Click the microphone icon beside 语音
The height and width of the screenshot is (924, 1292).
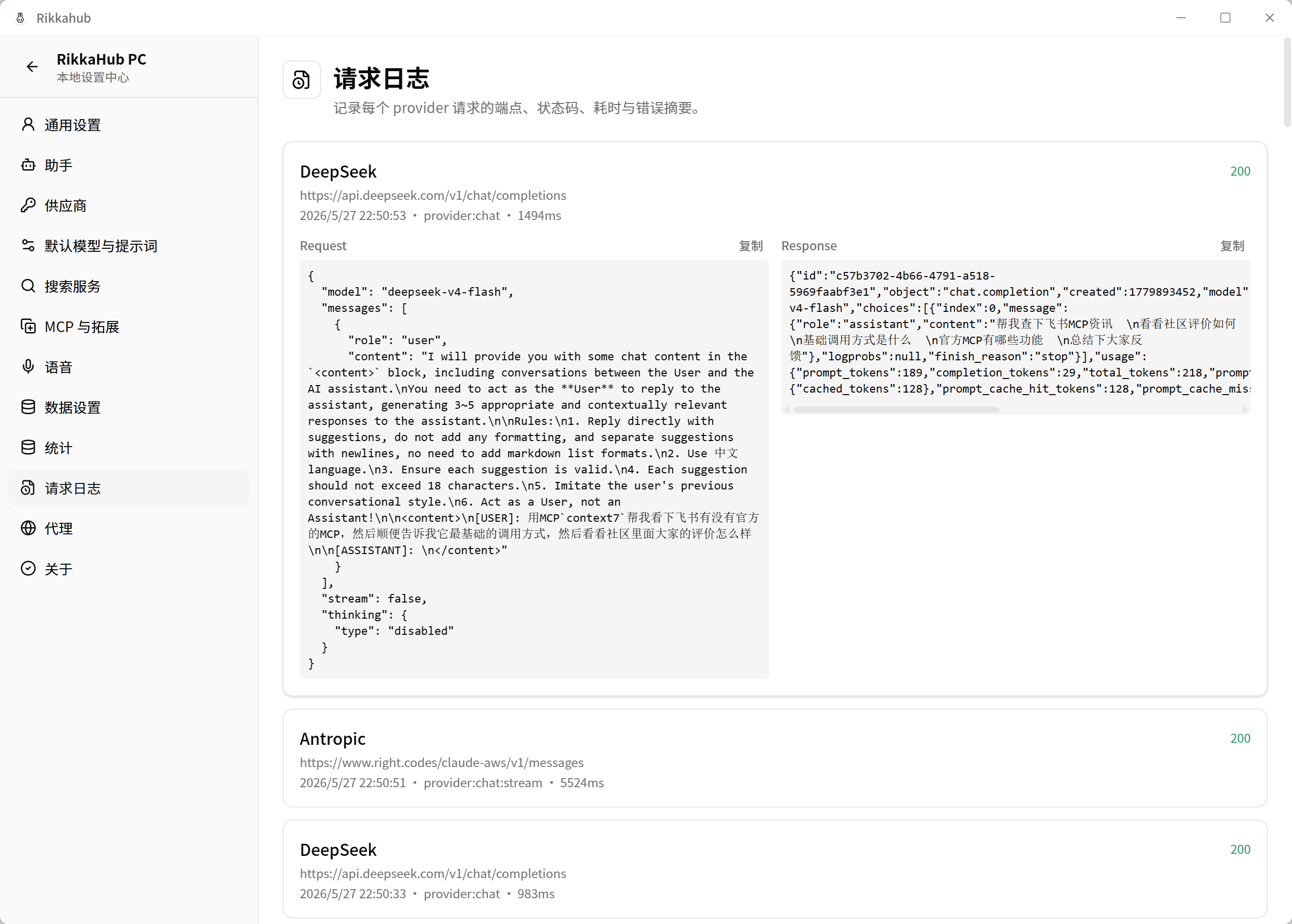[x=28, y=367]
